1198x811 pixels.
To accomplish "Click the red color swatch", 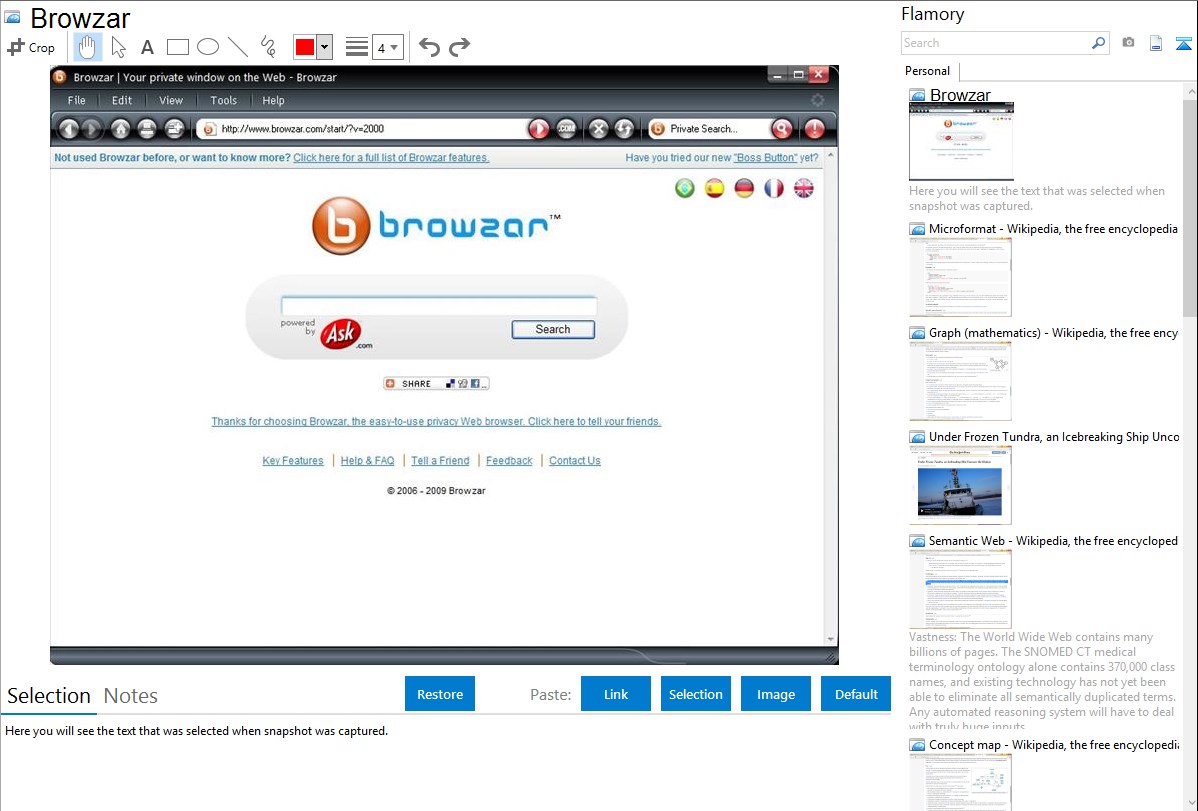I will [x=305, y=47].
